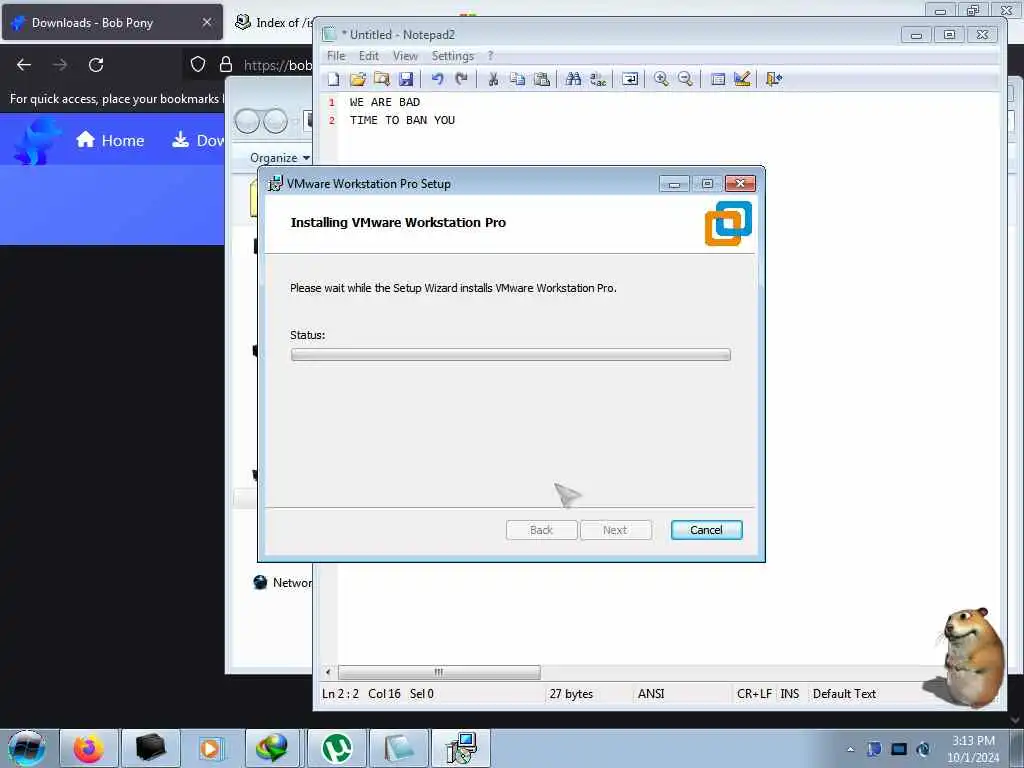This screenshot has height=768, width=1024.
Task: Open the Edit menu in Notepad2
Action: [369, 56]
